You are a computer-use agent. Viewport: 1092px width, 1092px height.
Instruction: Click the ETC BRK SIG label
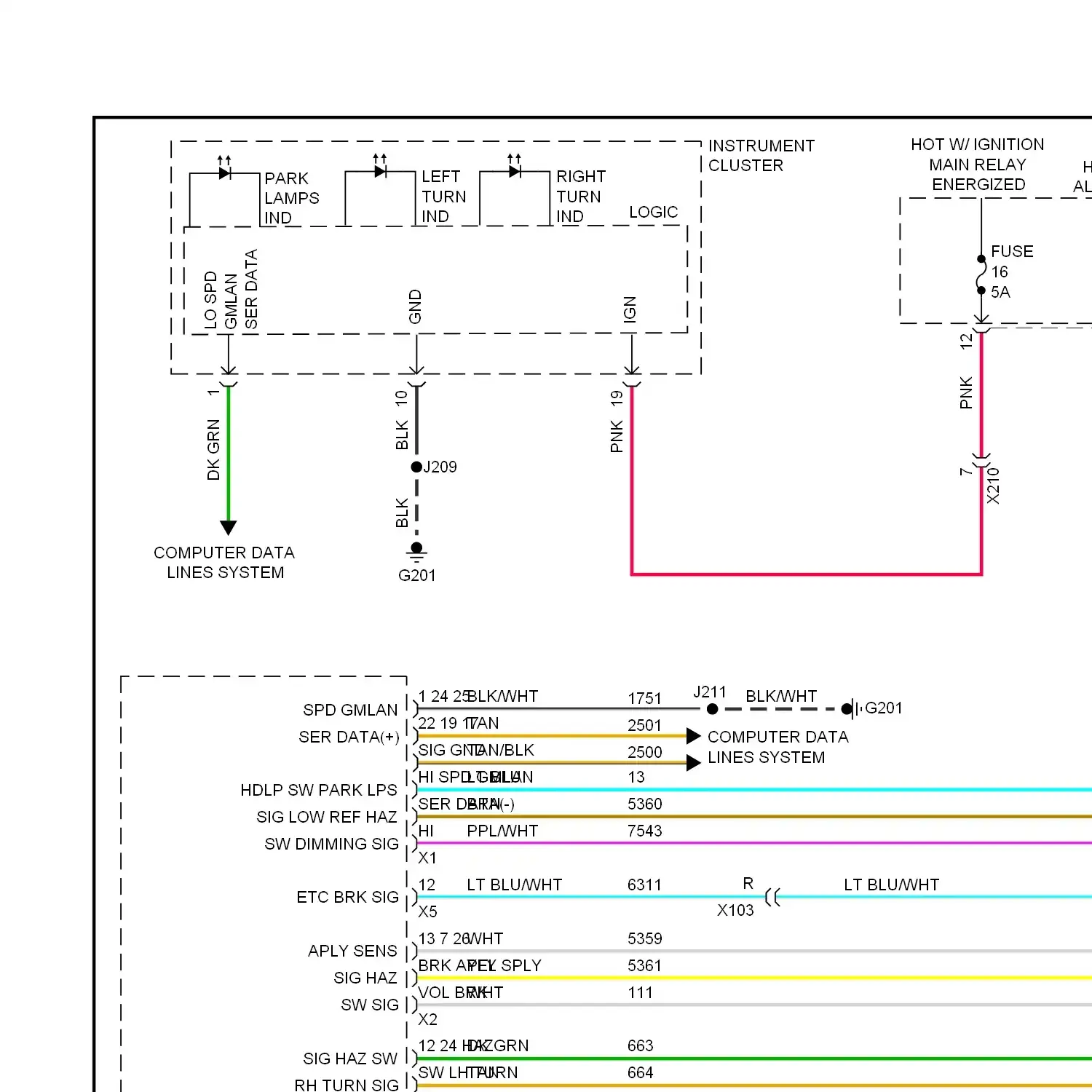[348, 897]
